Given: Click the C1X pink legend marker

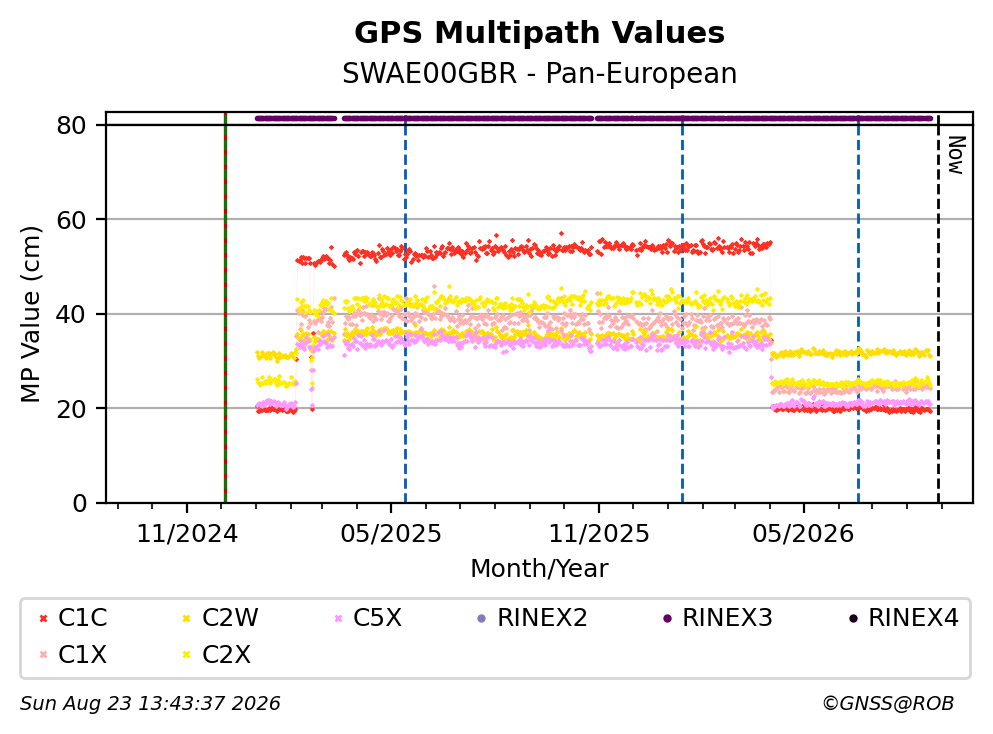Looking at the screenshot, I should point(43,655).
